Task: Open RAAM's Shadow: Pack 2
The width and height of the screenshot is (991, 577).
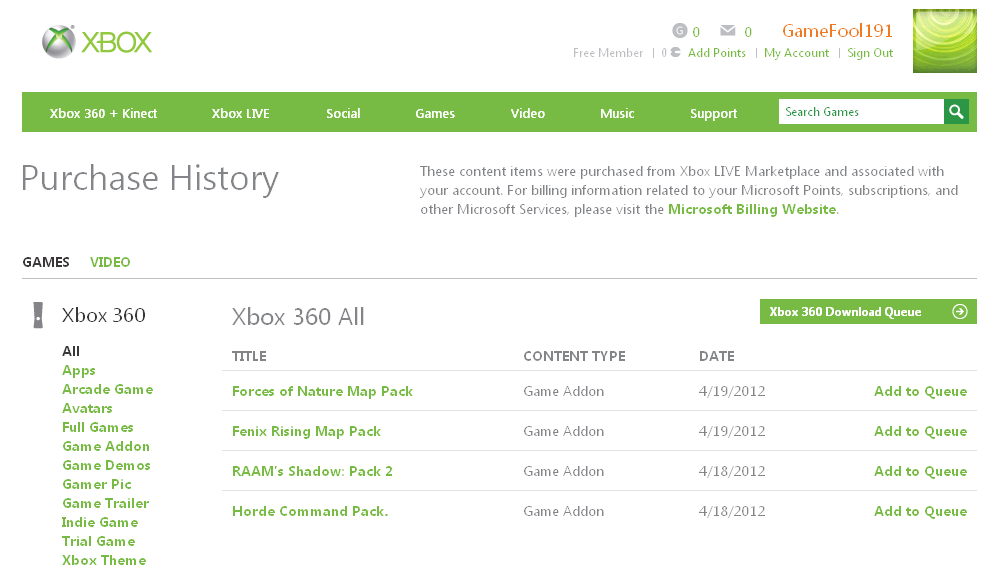Action: pos(312,471)
